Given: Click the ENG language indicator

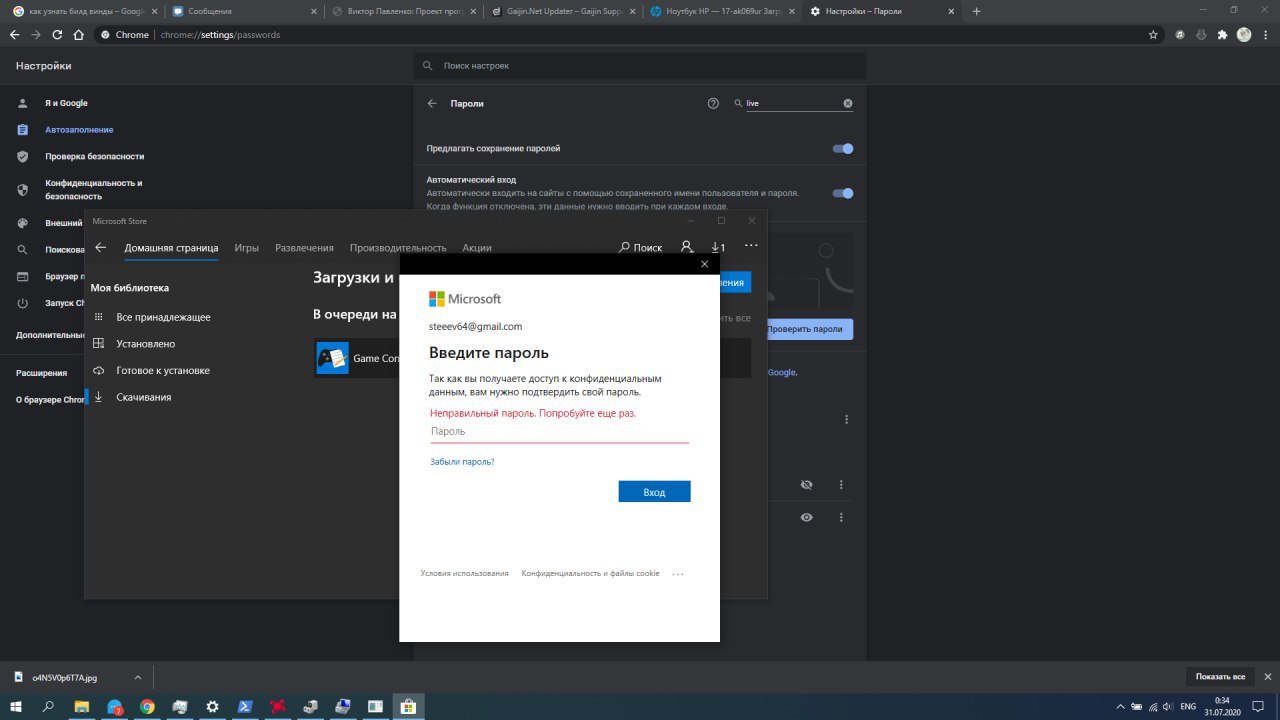Looking at the screenshot, I should [1188, 706].
